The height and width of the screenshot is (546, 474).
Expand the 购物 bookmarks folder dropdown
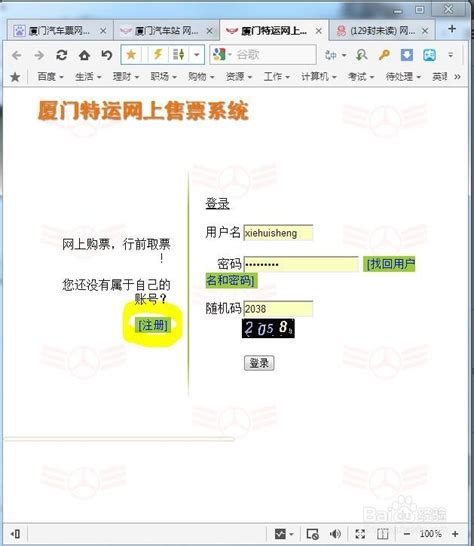[x=201, y=76]
